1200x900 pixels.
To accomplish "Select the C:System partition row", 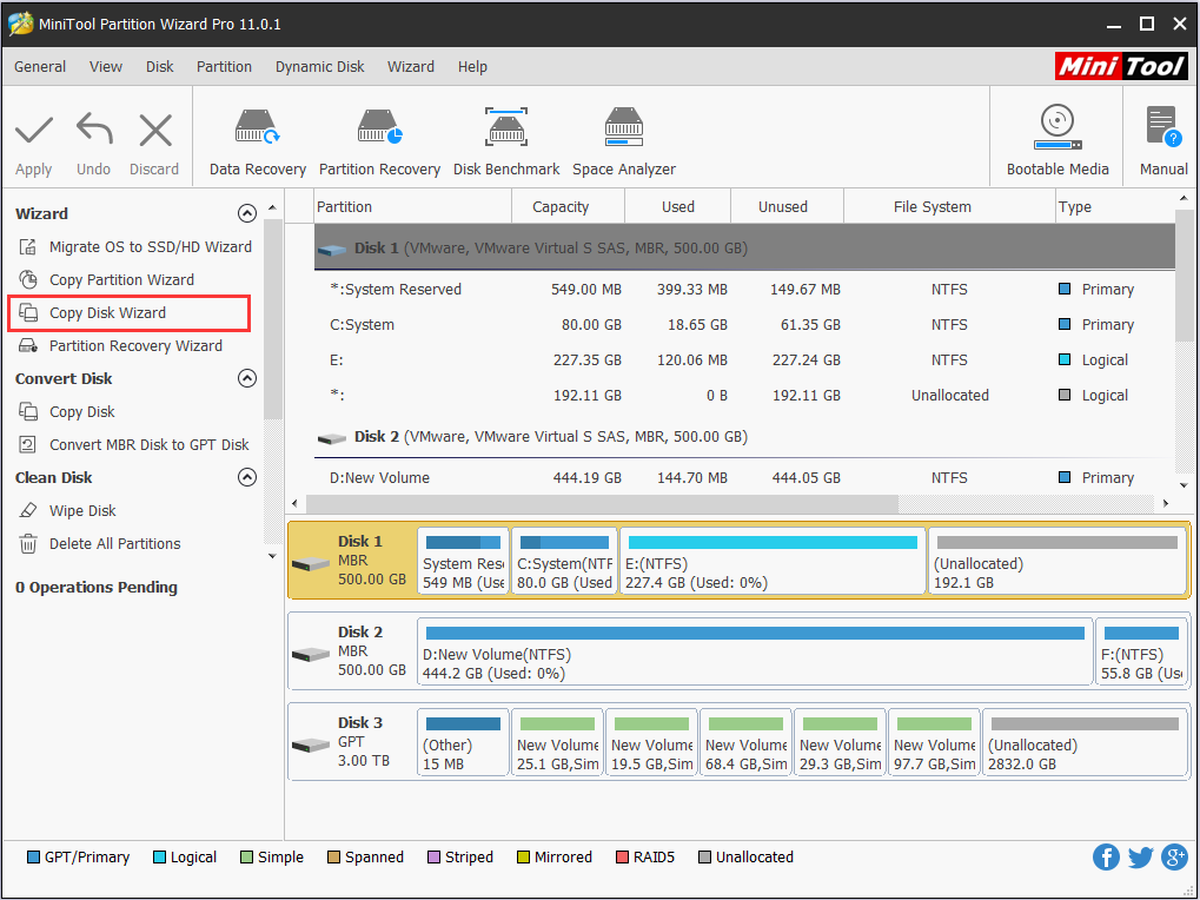I will pos(744,325).
